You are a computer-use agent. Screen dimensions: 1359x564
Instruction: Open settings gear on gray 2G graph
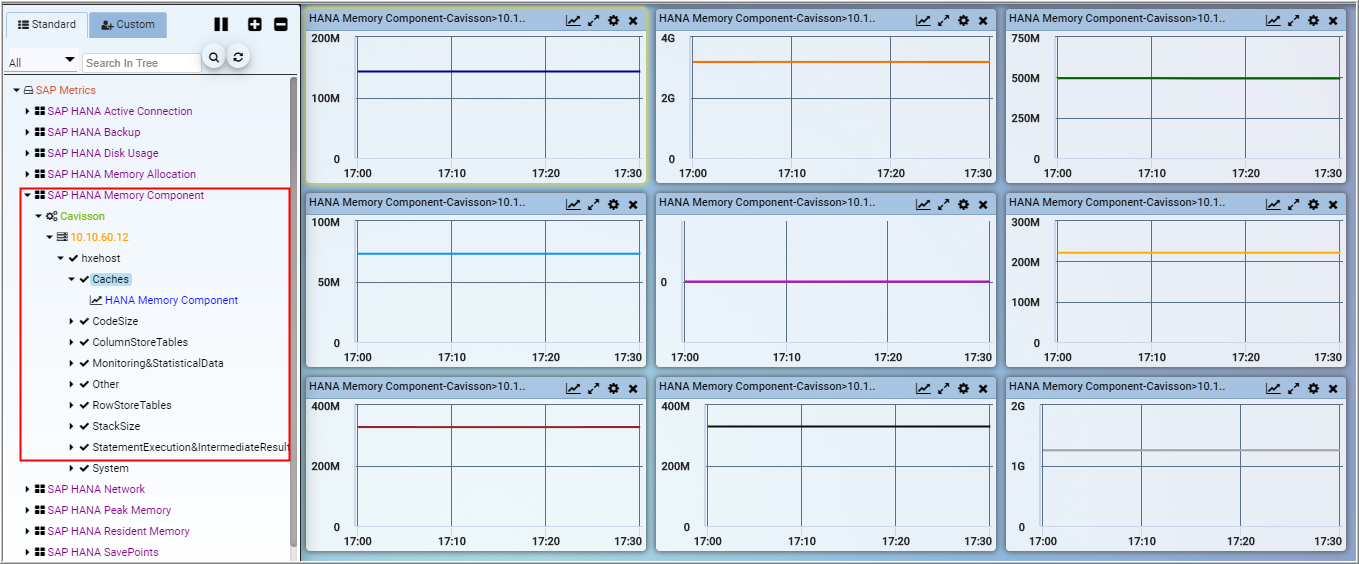(1313, 388)
